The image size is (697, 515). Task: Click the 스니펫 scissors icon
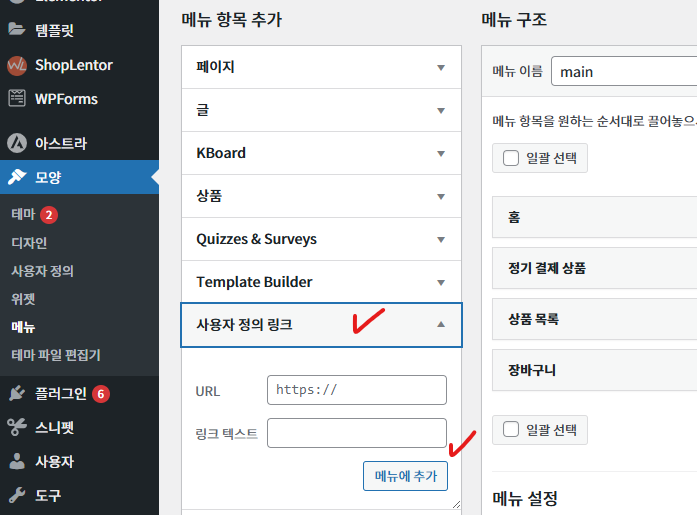pos(17,427)
